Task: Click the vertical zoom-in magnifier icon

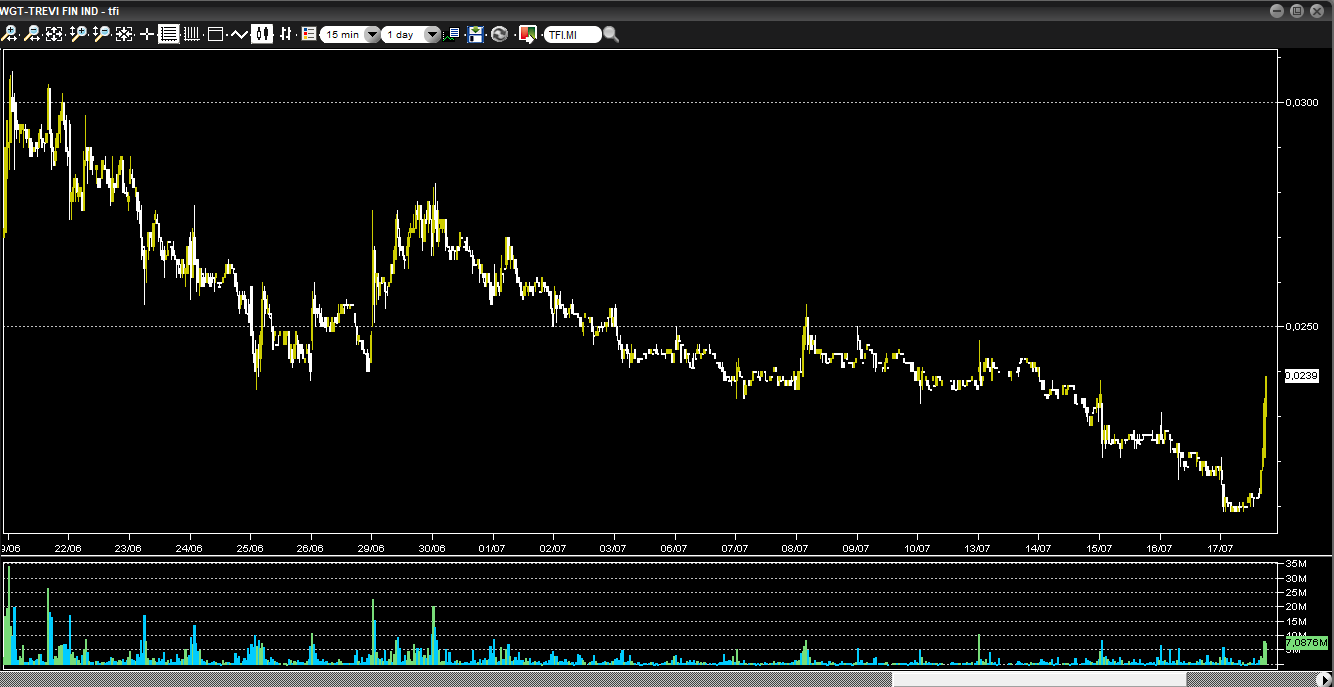Action: point(78,34)
